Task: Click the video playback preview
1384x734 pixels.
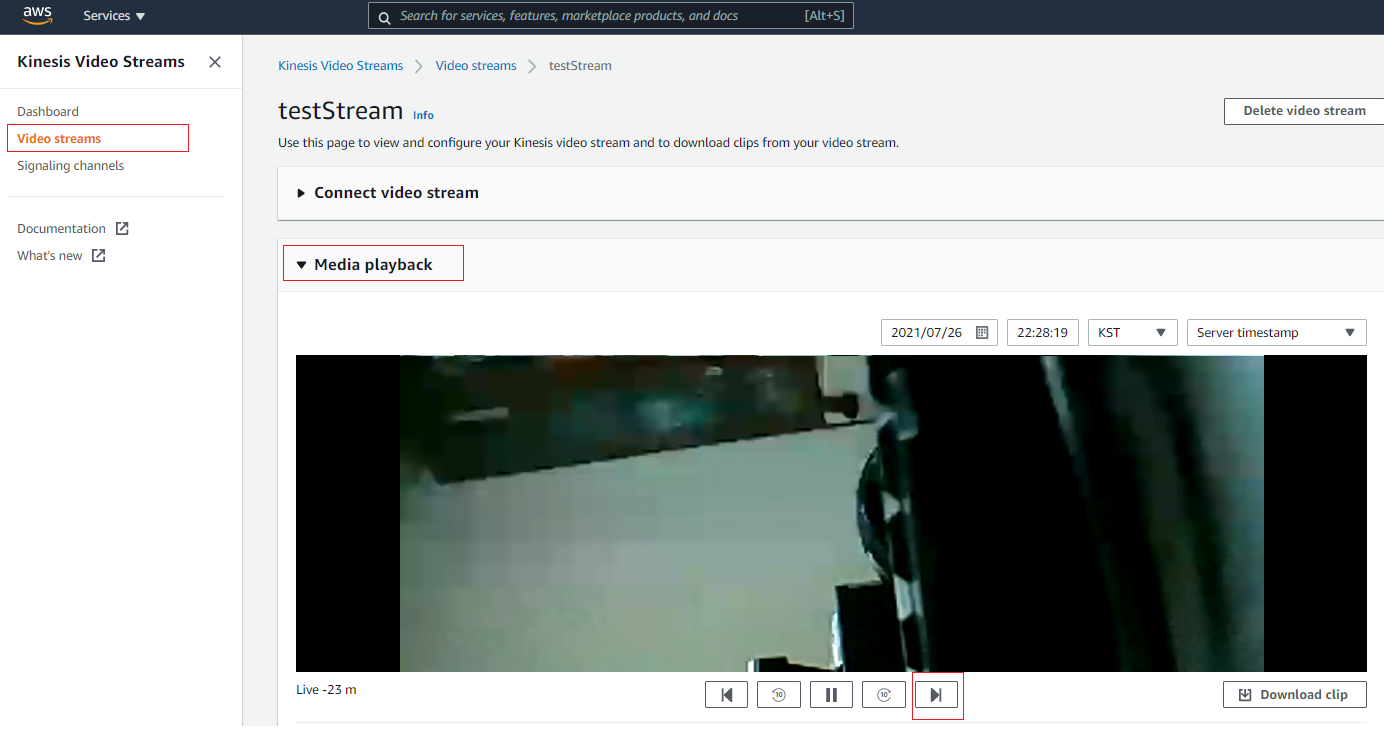Action: [831, 513]
